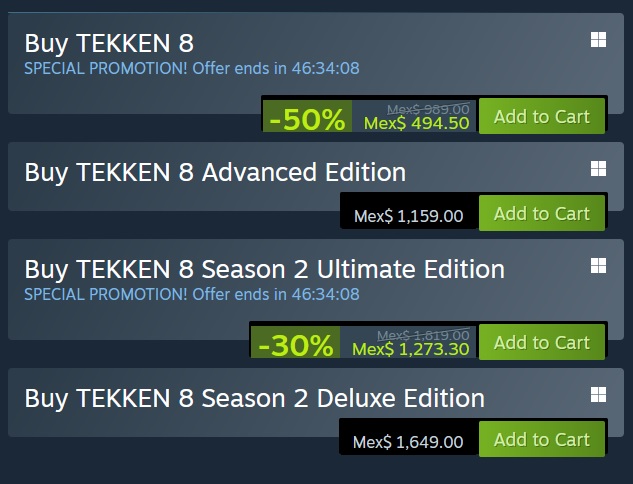Click the -50% discount badge
Screen dimensions: 633x484
click(307, 116)
